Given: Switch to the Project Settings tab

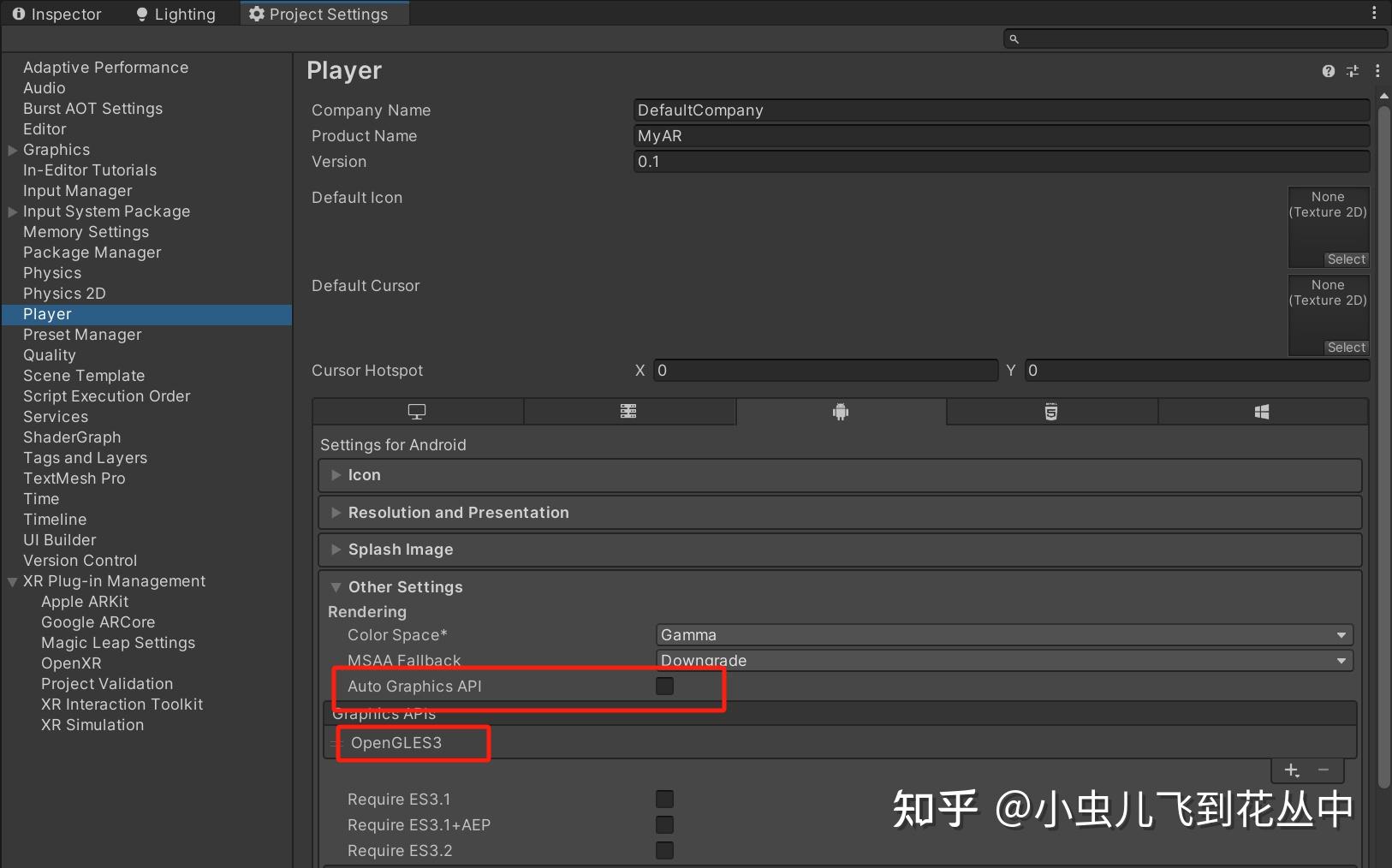Looking at the screenshot, I should tap(324, 13).
